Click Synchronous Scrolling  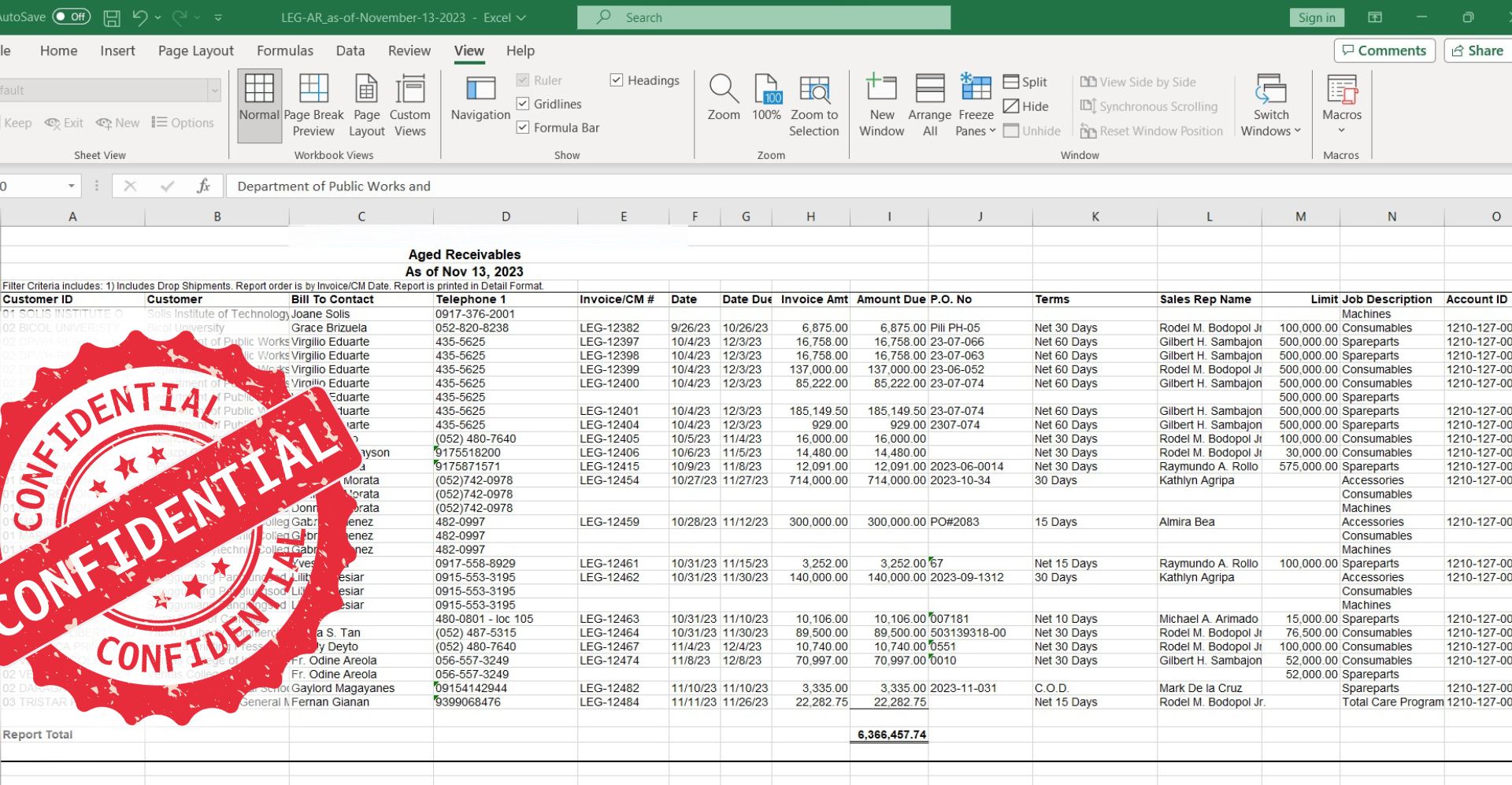point(1149,106)
